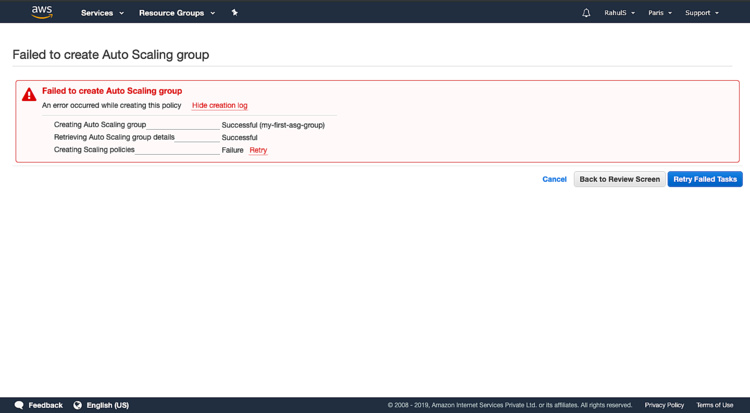Click the red error title in the alert box

tap(112, 91)
